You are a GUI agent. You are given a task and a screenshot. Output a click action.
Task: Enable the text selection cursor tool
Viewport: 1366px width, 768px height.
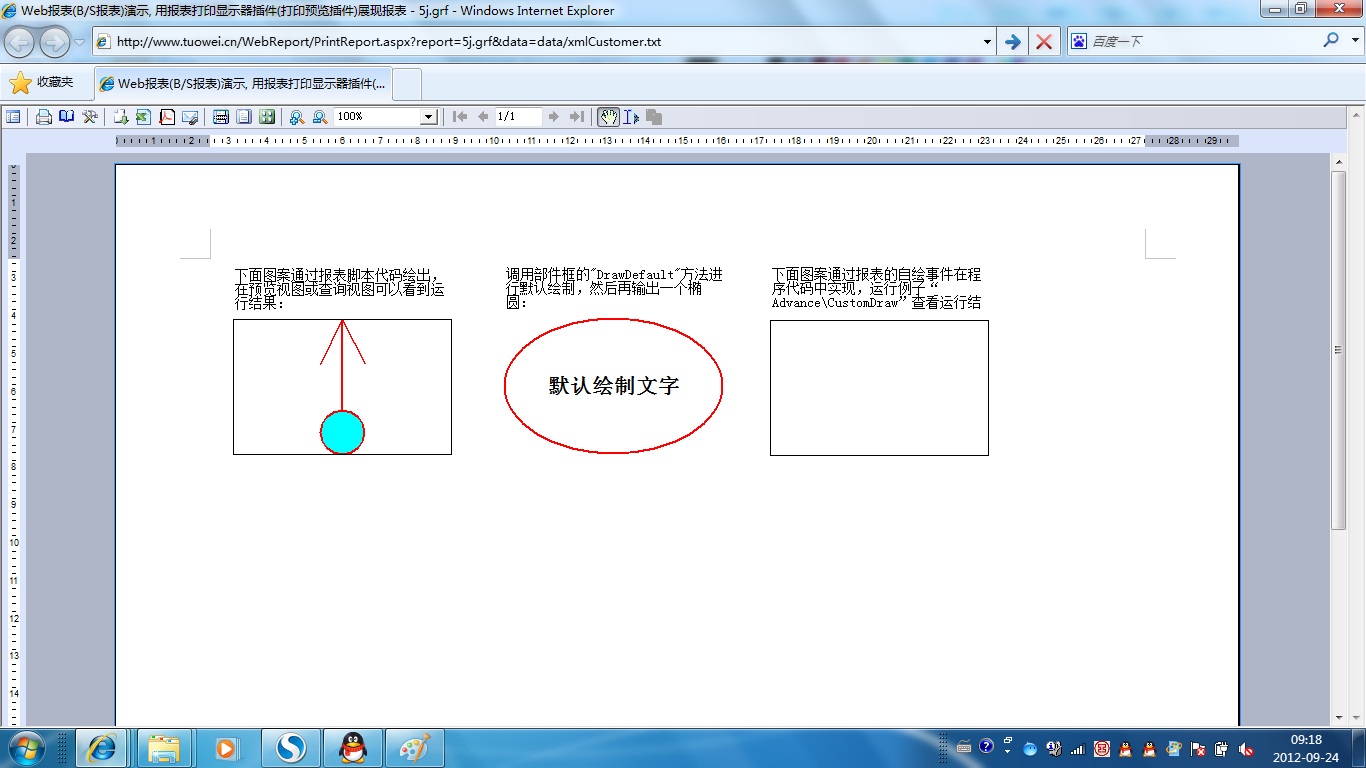point(631,117)
